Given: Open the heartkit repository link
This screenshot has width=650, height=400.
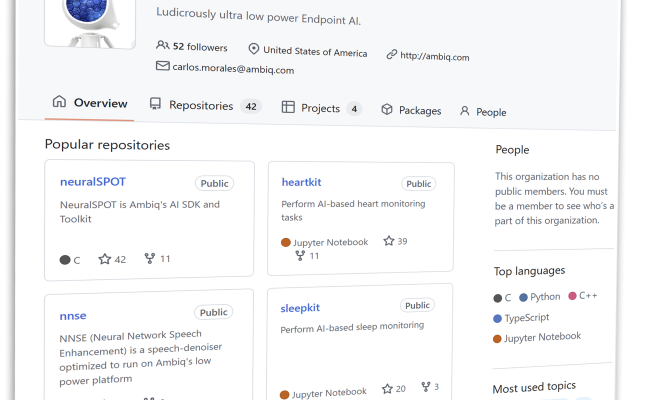Looking at the screenshot, I should pyautogui.click(x=301, y=182).
